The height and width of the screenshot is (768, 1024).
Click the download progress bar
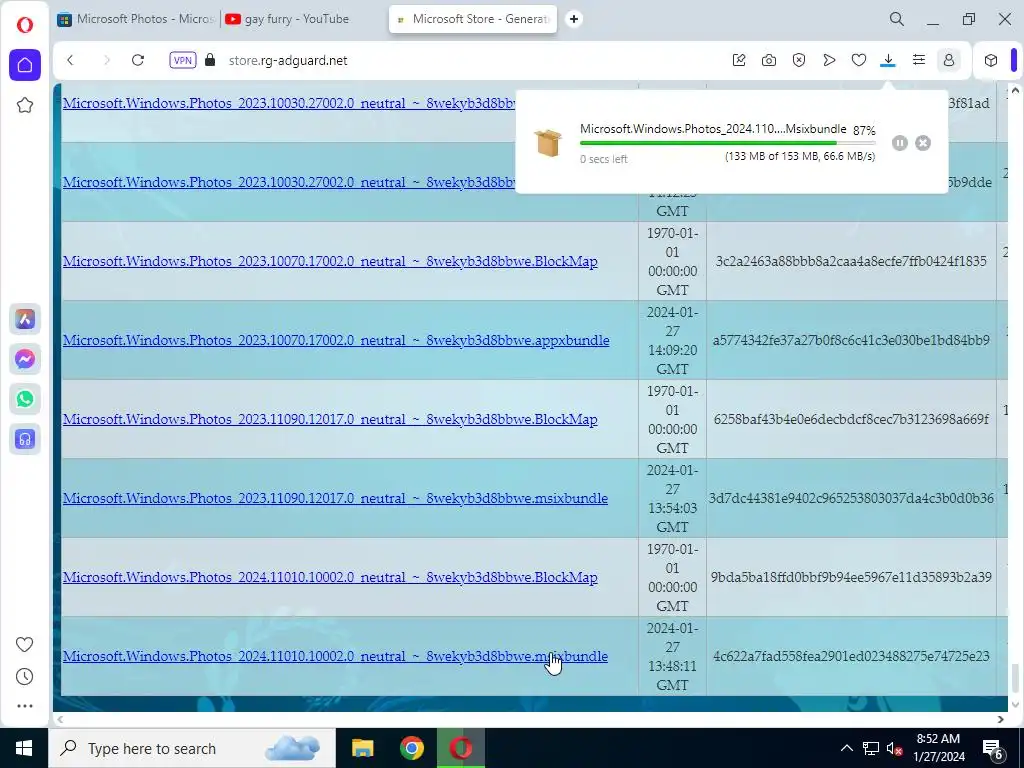pos(728,142)
